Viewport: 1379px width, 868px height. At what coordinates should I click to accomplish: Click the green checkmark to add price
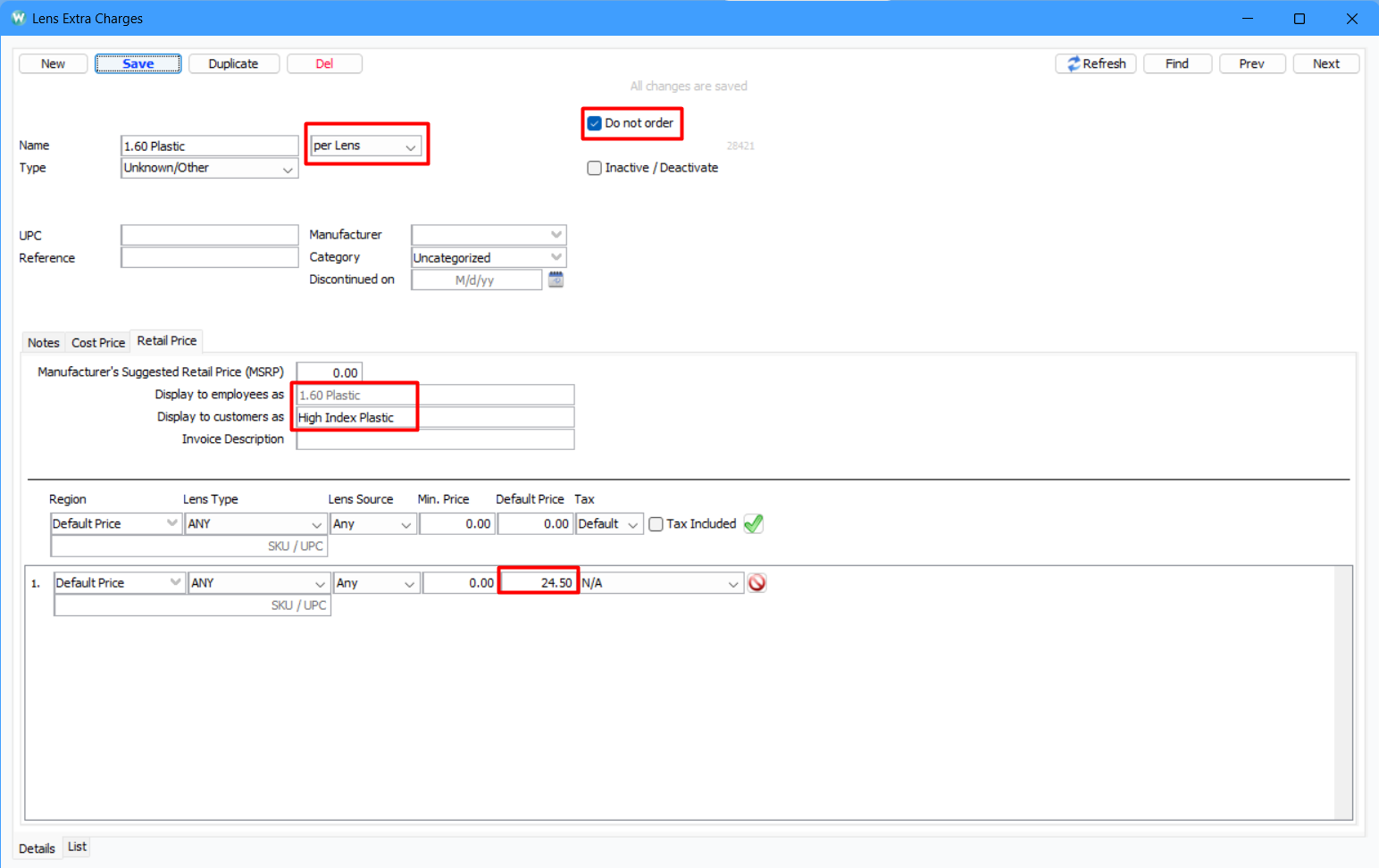pyautogui.click(x=753, y=524)
